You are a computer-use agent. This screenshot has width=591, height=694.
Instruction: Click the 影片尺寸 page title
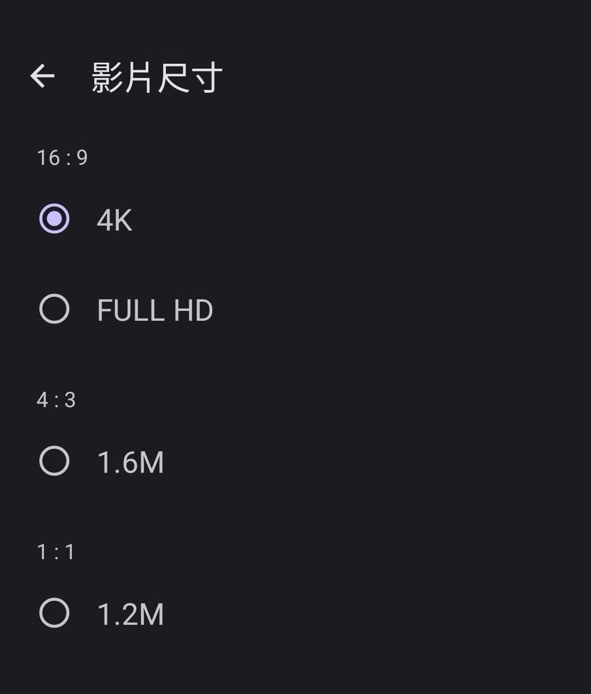tap(157, 77)
